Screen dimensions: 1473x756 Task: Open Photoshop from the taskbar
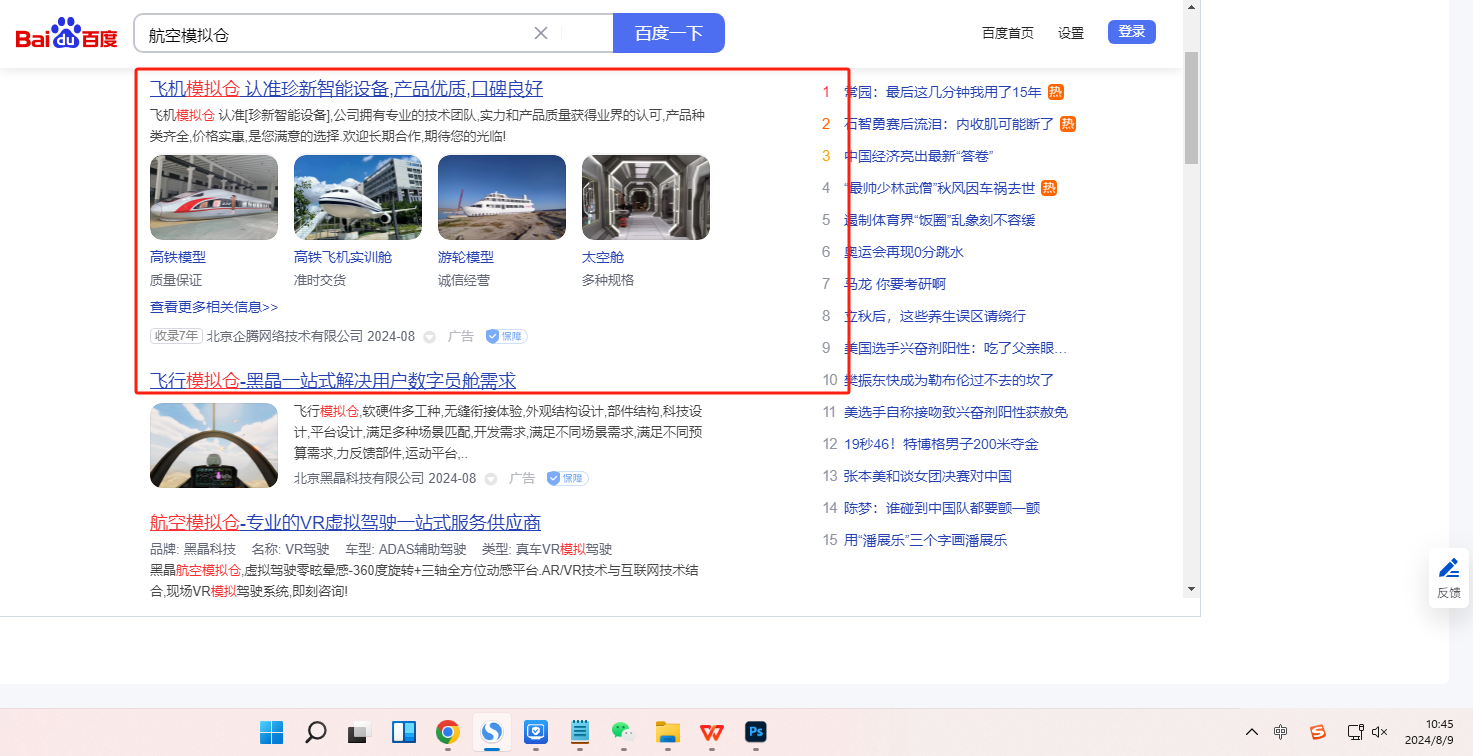tap(756, 732)
